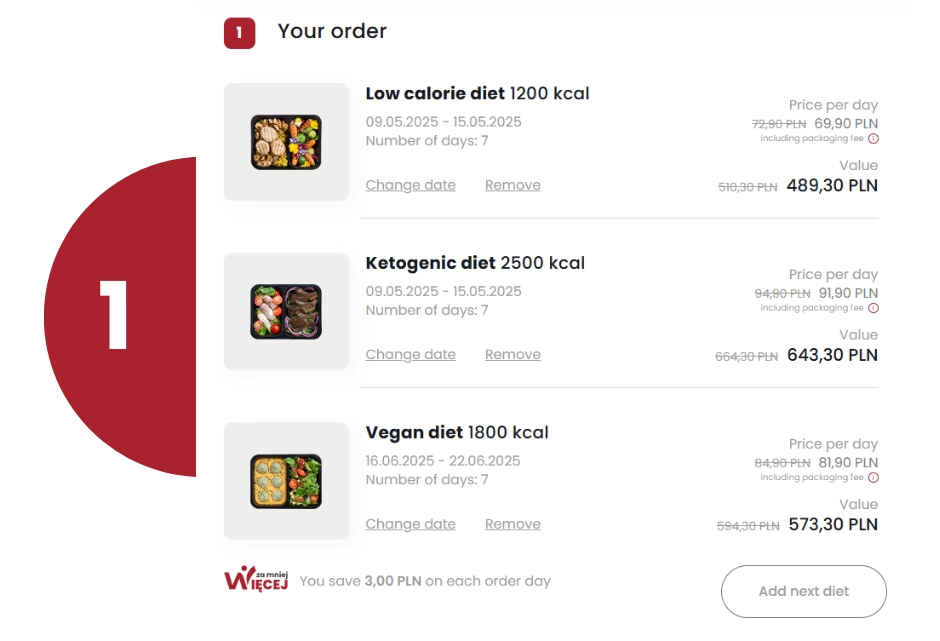Remove the Ketogenic diet from order
Viewport: 940px width, 641px height.
(513, 355)
